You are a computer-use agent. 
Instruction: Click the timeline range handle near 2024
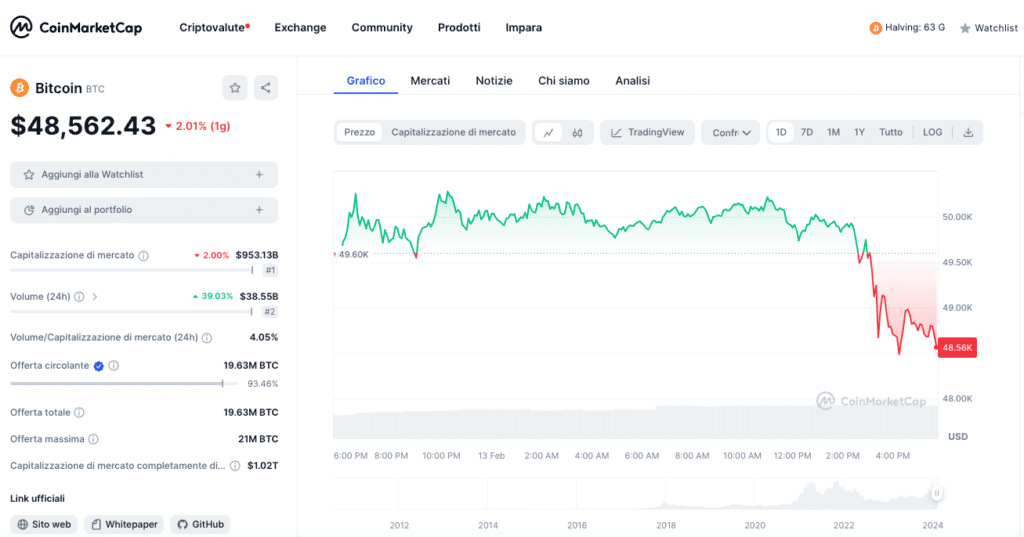[x=936, y=493]
